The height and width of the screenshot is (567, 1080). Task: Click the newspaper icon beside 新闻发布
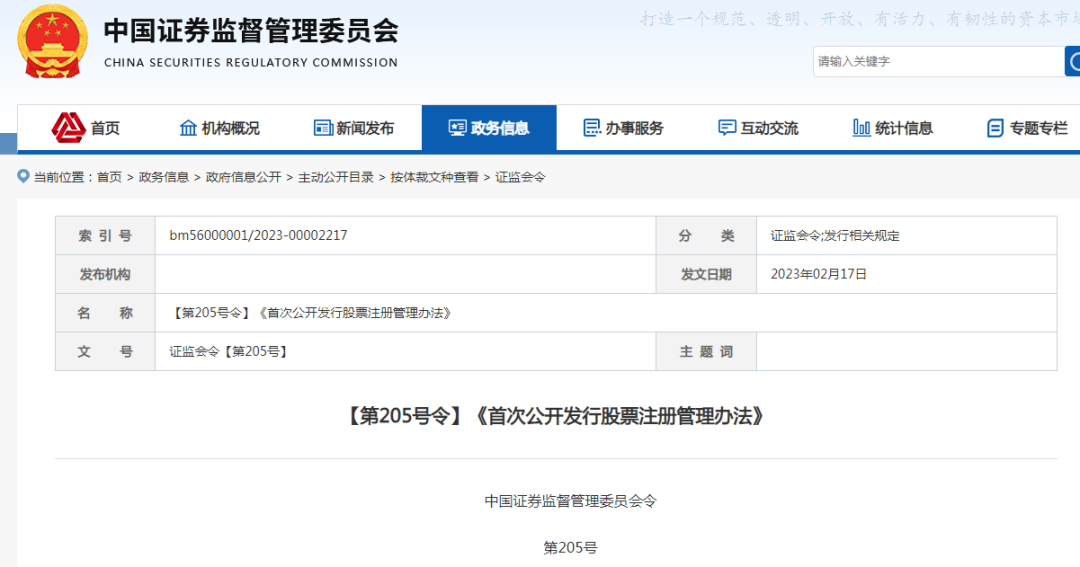coord(323,127)
